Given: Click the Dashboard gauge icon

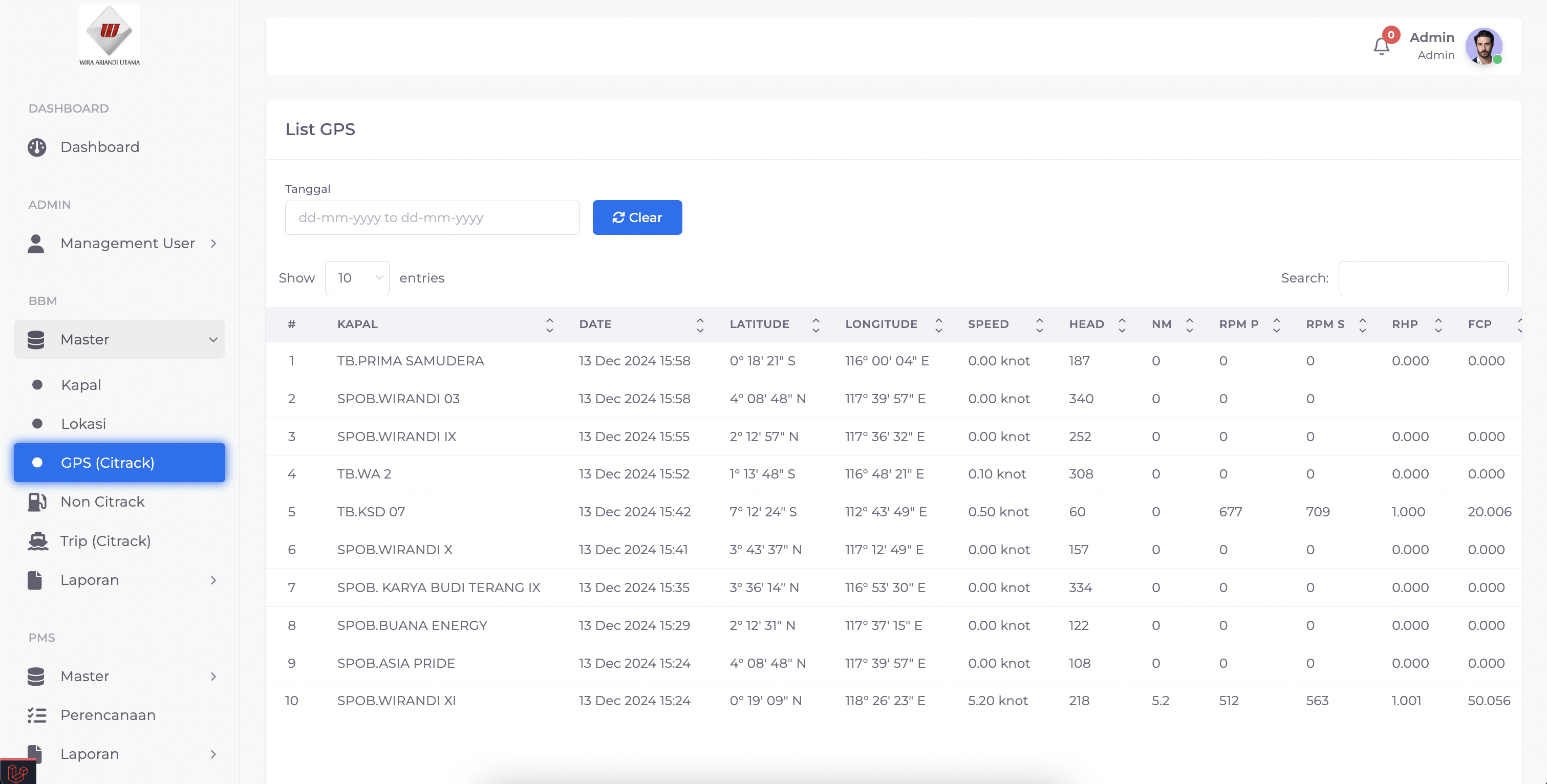Looking at the screenshot, I should point(37,147).
